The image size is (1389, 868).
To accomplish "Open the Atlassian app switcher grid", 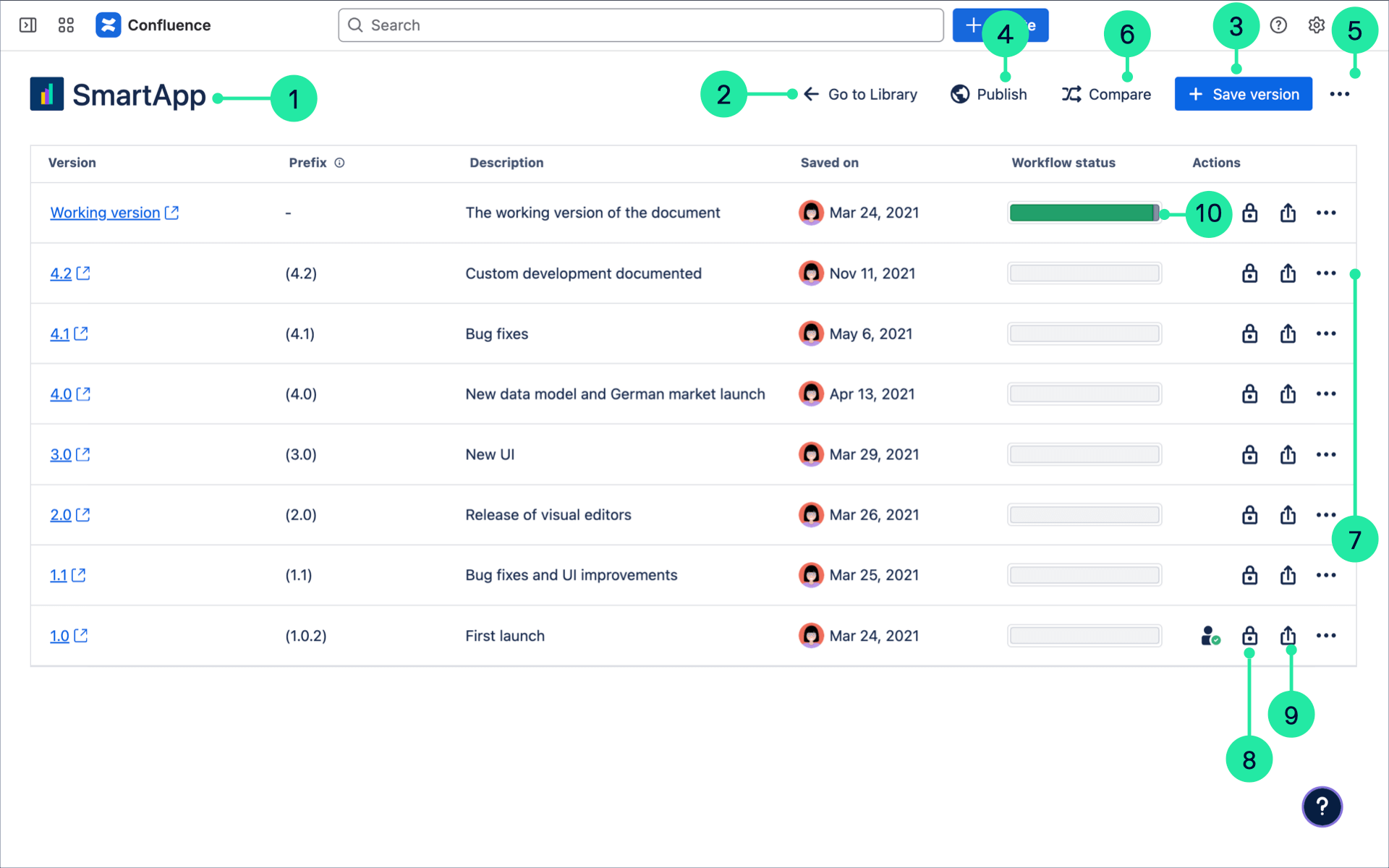I will coord(66,25).
